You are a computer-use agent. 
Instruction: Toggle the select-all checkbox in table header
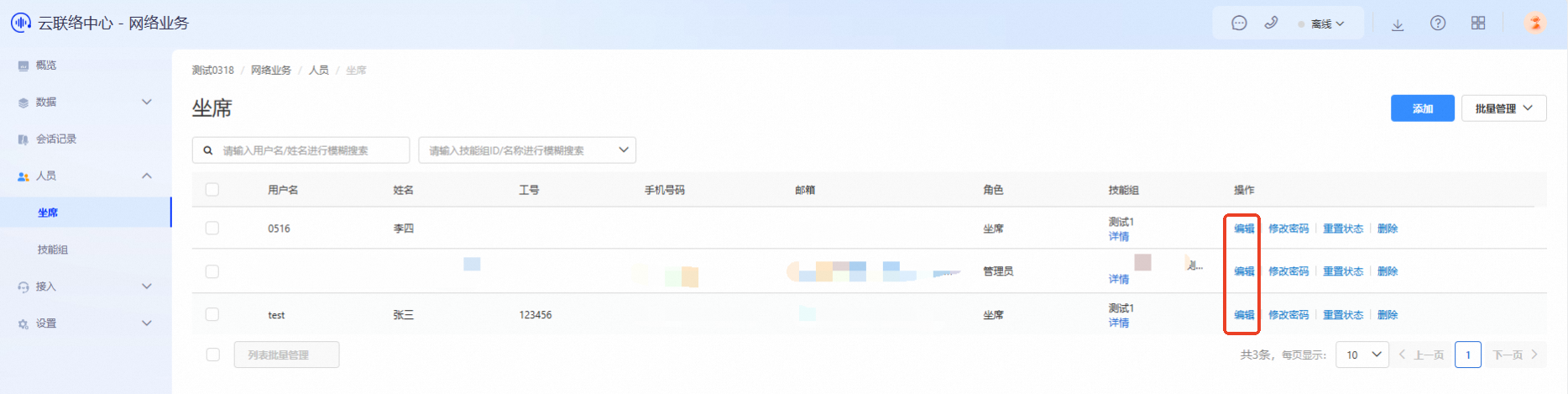click(212, 190)
